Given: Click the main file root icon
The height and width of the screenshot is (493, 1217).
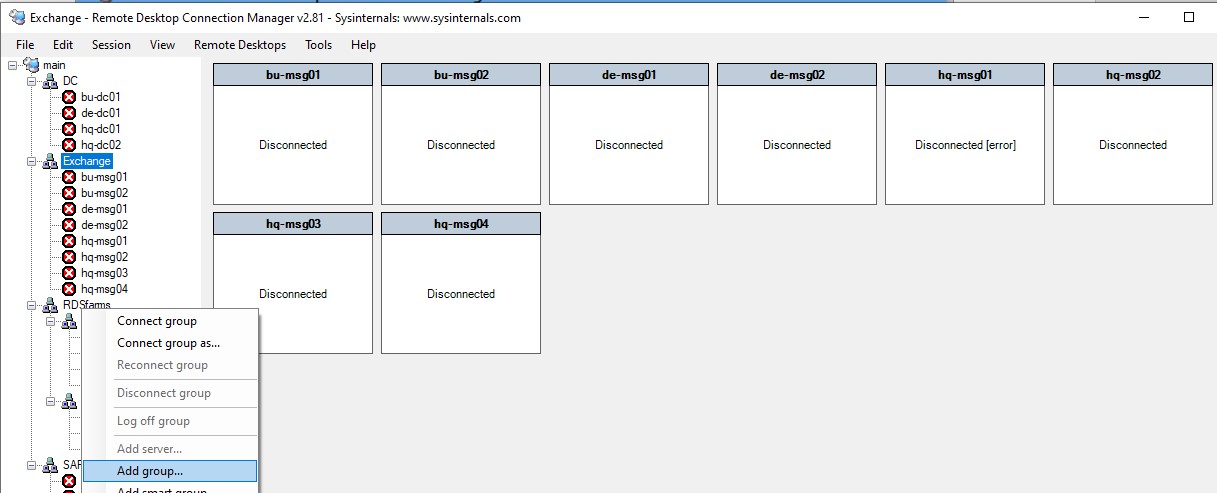Looking at the screenshot, I should (31, 64).
